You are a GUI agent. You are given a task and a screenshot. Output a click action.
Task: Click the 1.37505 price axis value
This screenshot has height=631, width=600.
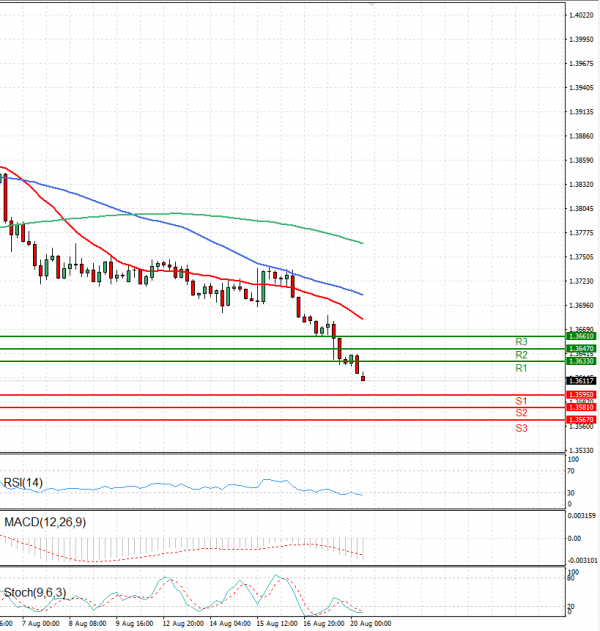[x=581, y=257]
